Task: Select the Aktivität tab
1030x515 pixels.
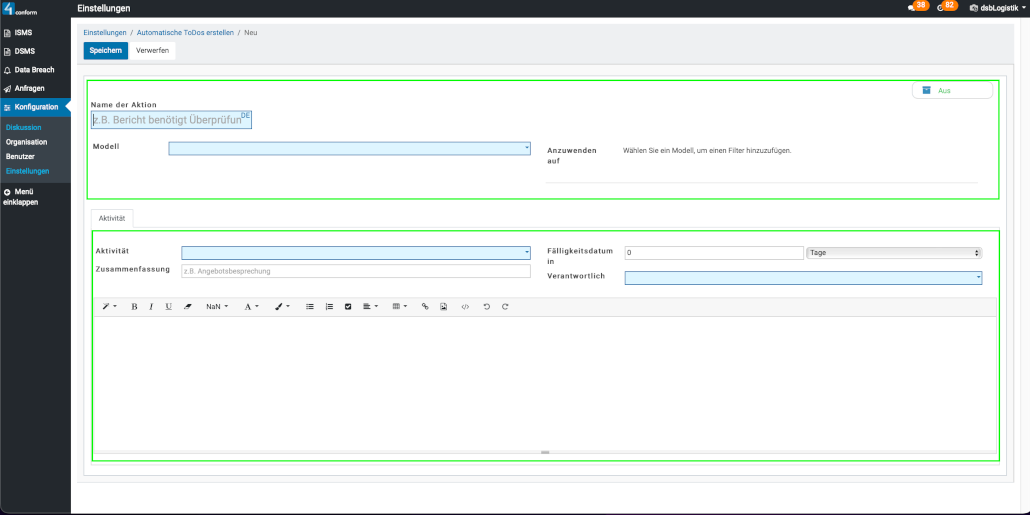Action: pos(112,218)
